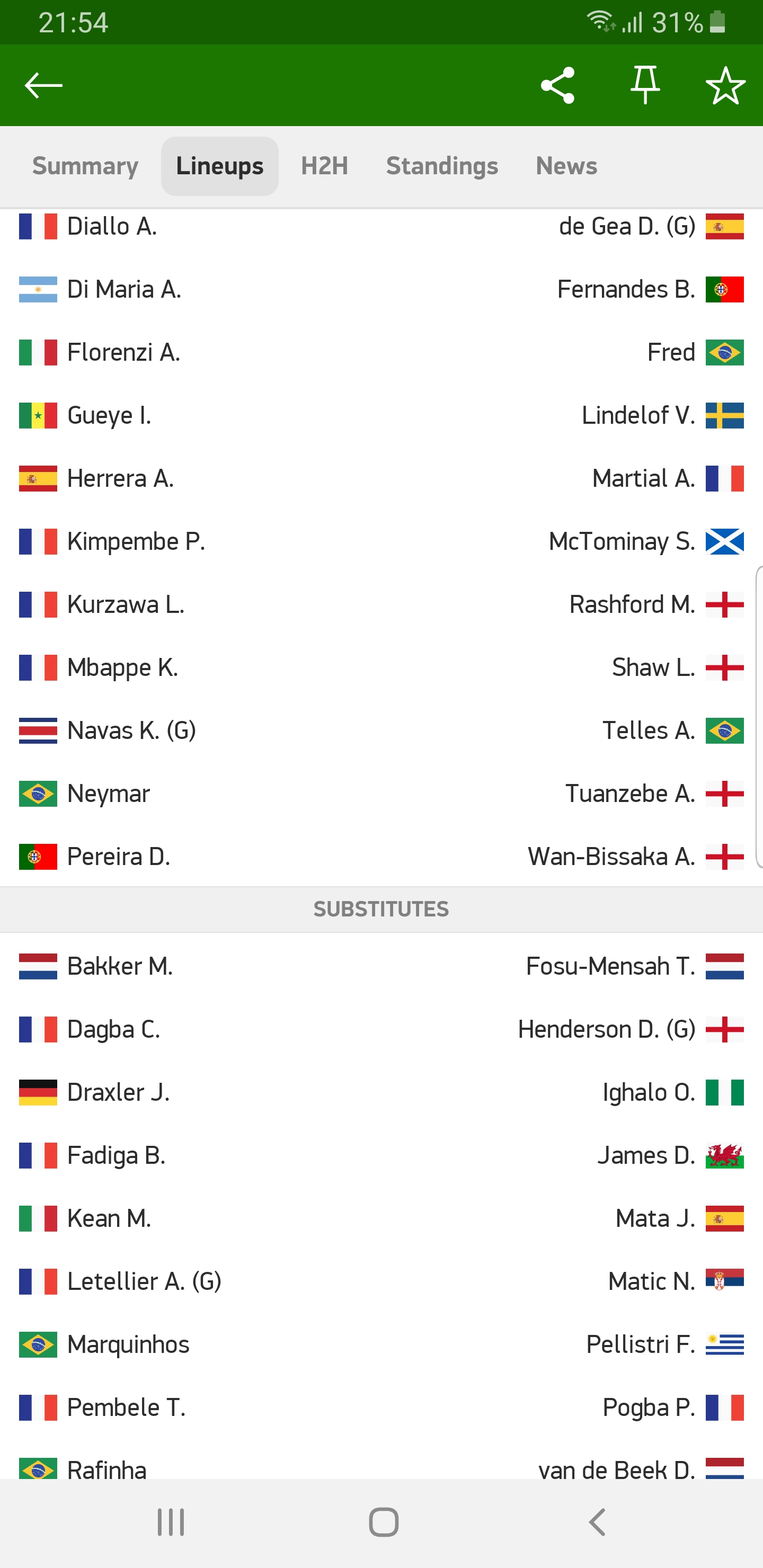Screen dimensions: 763x1568
Task: Tap the back arrow in header
Action: coord(43,85)
